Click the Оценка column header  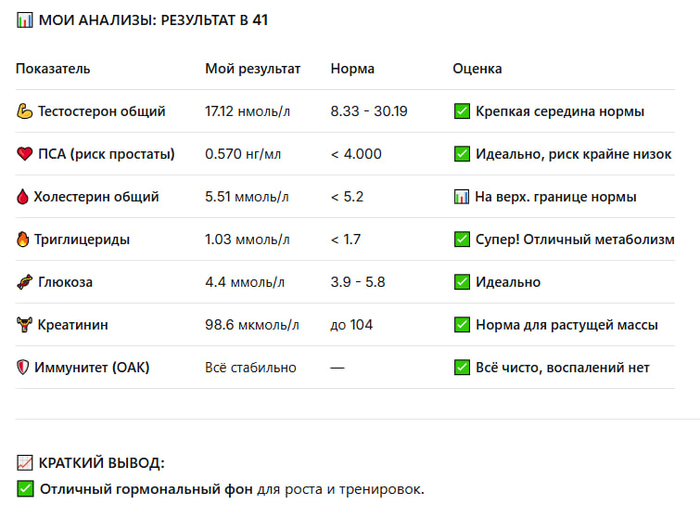(477, 69)
